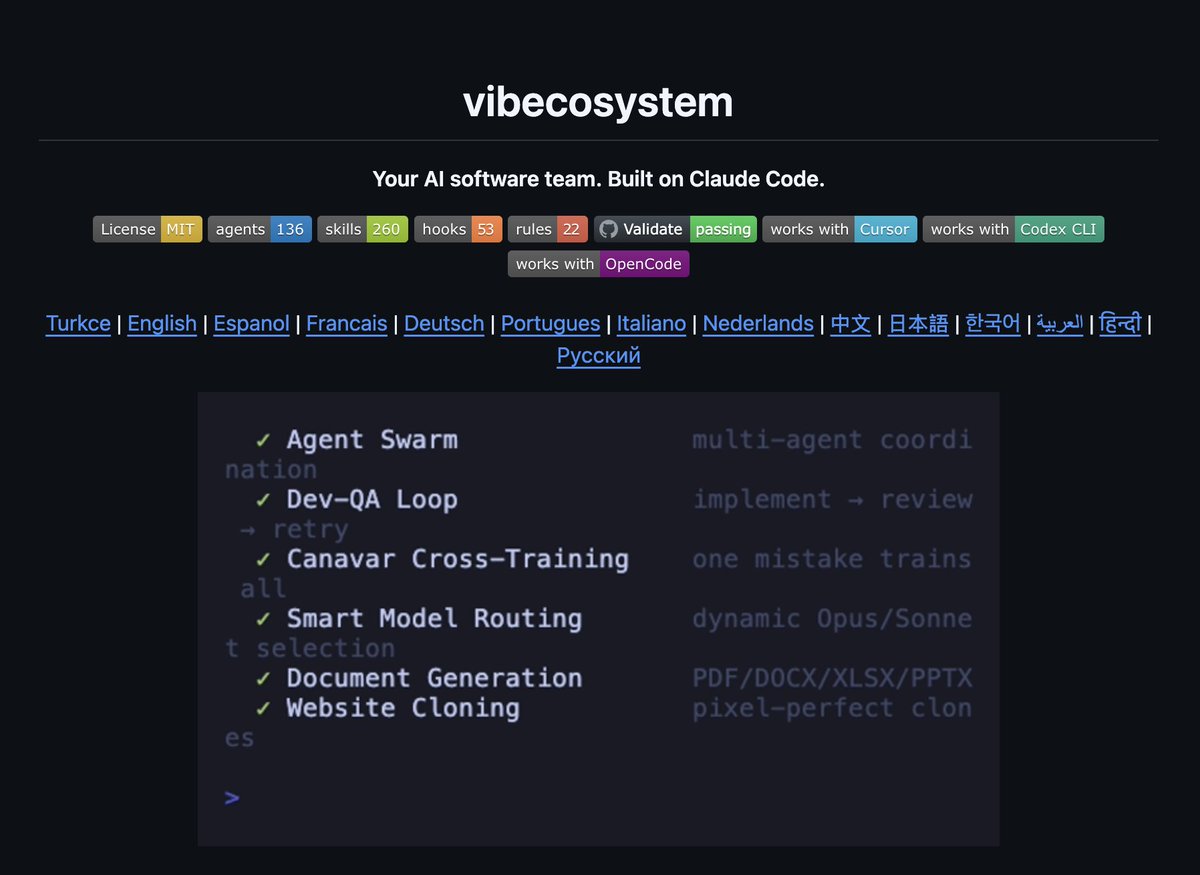Click the "Dev-QA Loop" terminal line

pos(372,499)
